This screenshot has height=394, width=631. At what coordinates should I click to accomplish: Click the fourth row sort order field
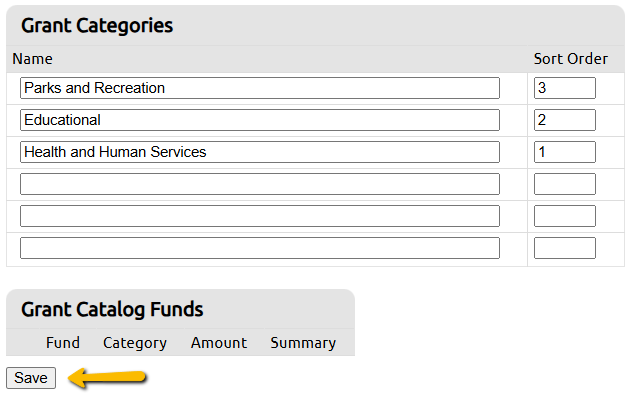tap(565, 184)
